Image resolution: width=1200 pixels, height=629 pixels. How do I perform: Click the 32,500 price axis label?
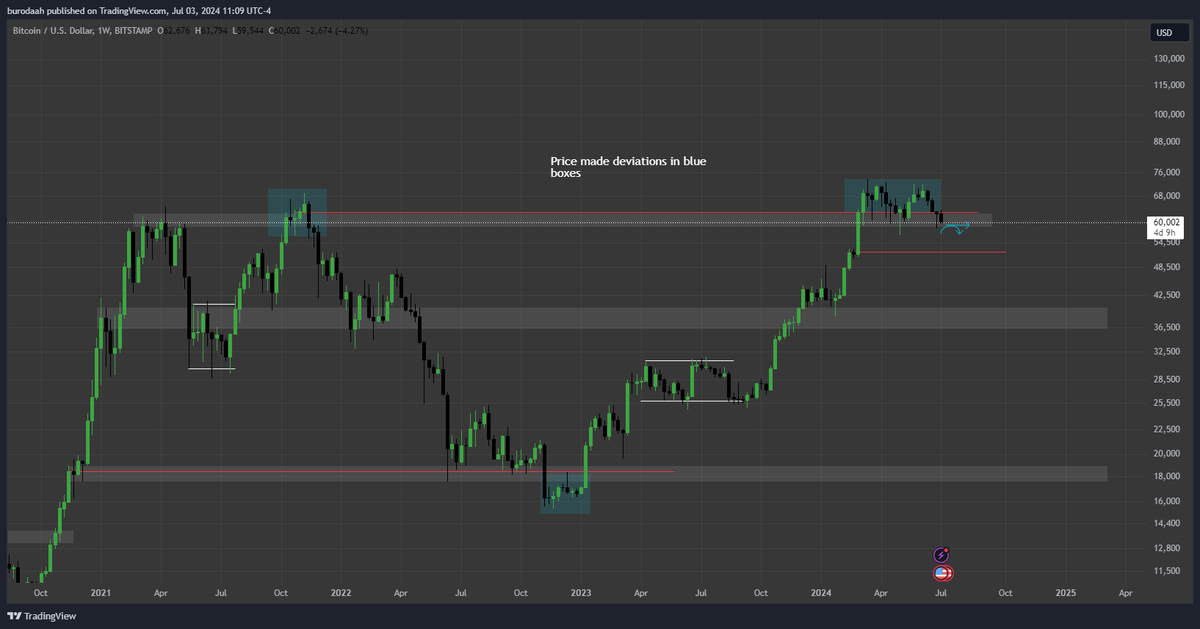(x=1166, y=351)
